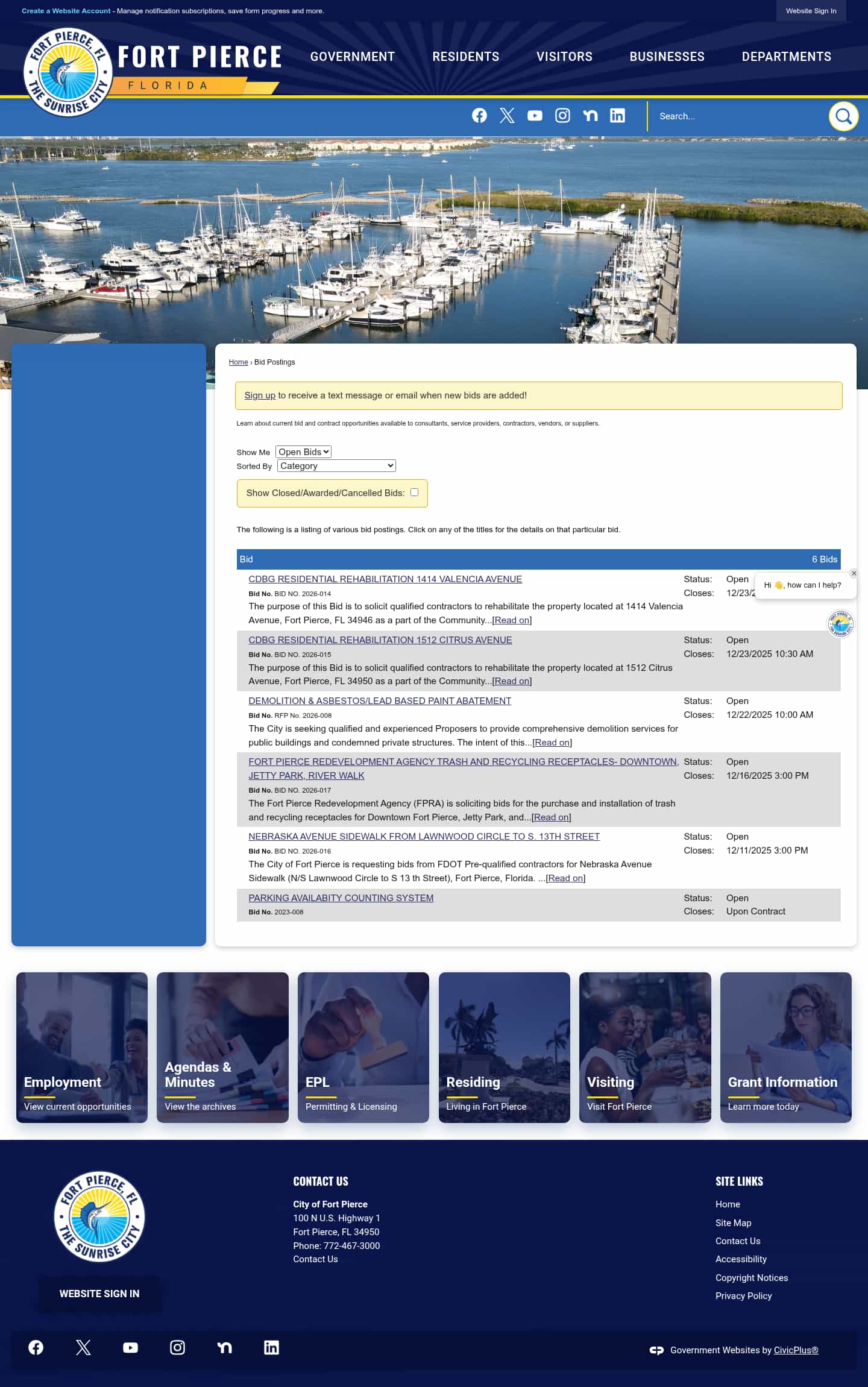
Task: Open the footer LinkedIn icon
Action: tap(271, 1347)
